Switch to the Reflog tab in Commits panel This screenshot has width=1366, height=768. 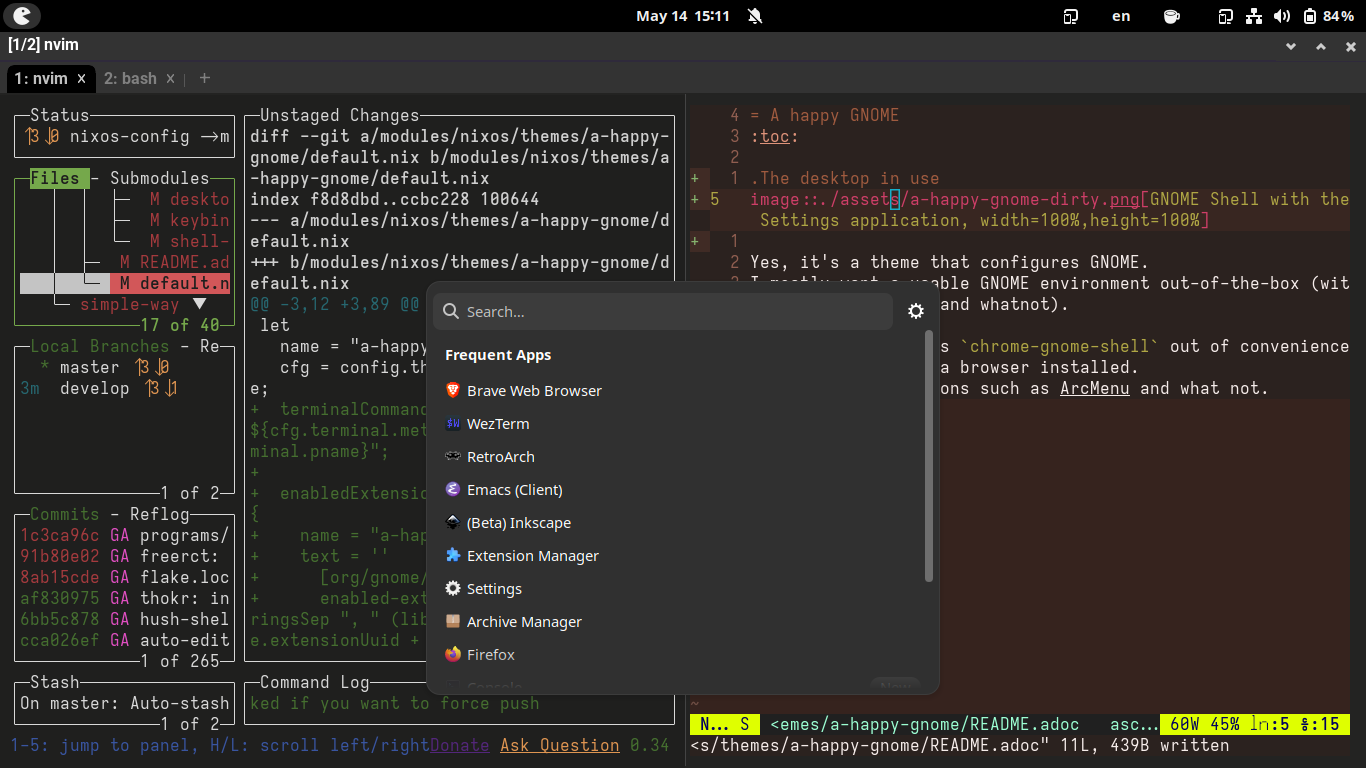[160, 514]
